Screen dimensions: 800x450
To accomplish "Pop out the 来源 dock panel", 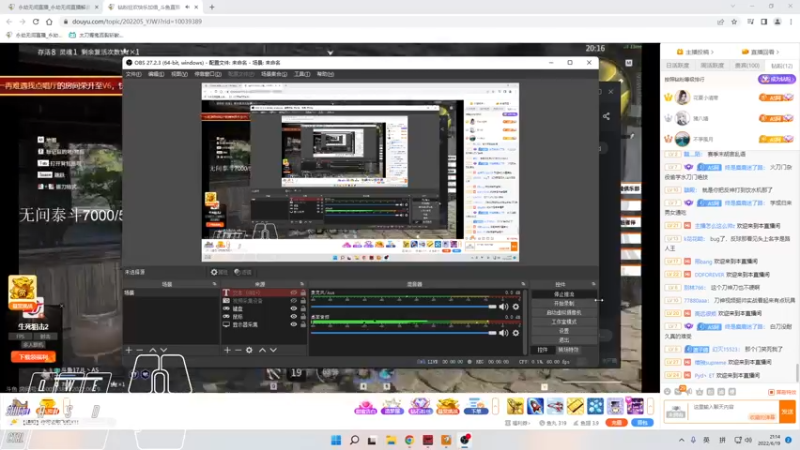I will (302, 284).
